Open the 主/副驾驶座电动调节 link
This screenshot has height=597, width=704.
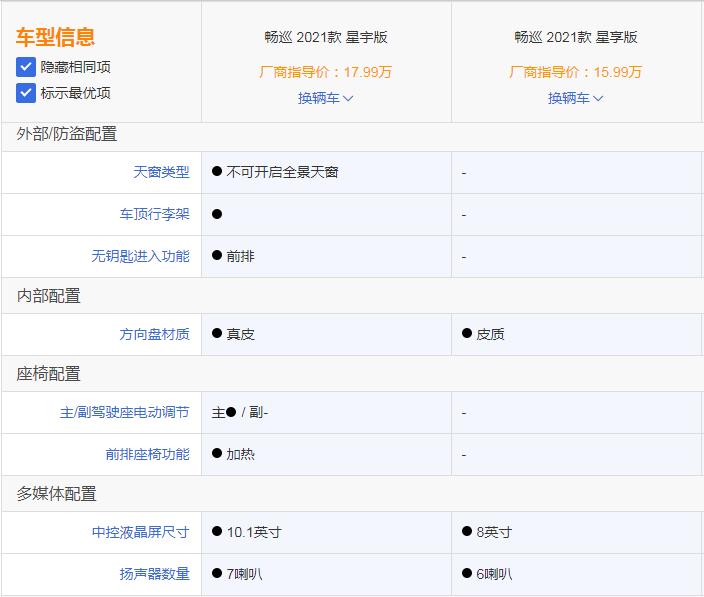pos(124,413)
